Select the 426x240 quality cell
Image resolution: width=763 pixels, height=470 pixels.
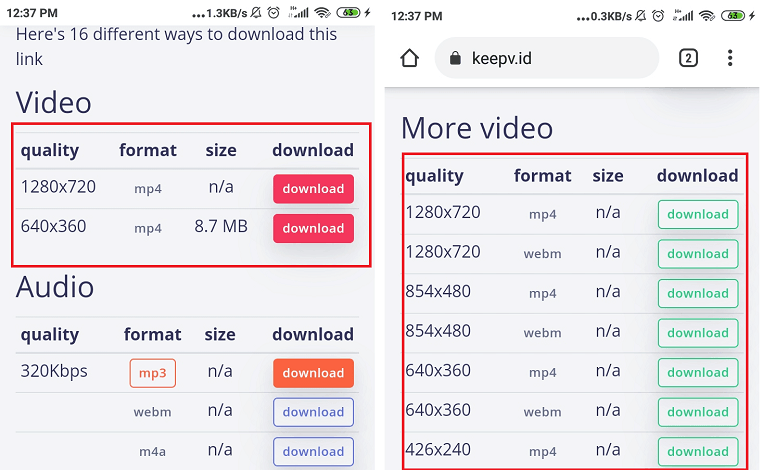coord(438,449)
